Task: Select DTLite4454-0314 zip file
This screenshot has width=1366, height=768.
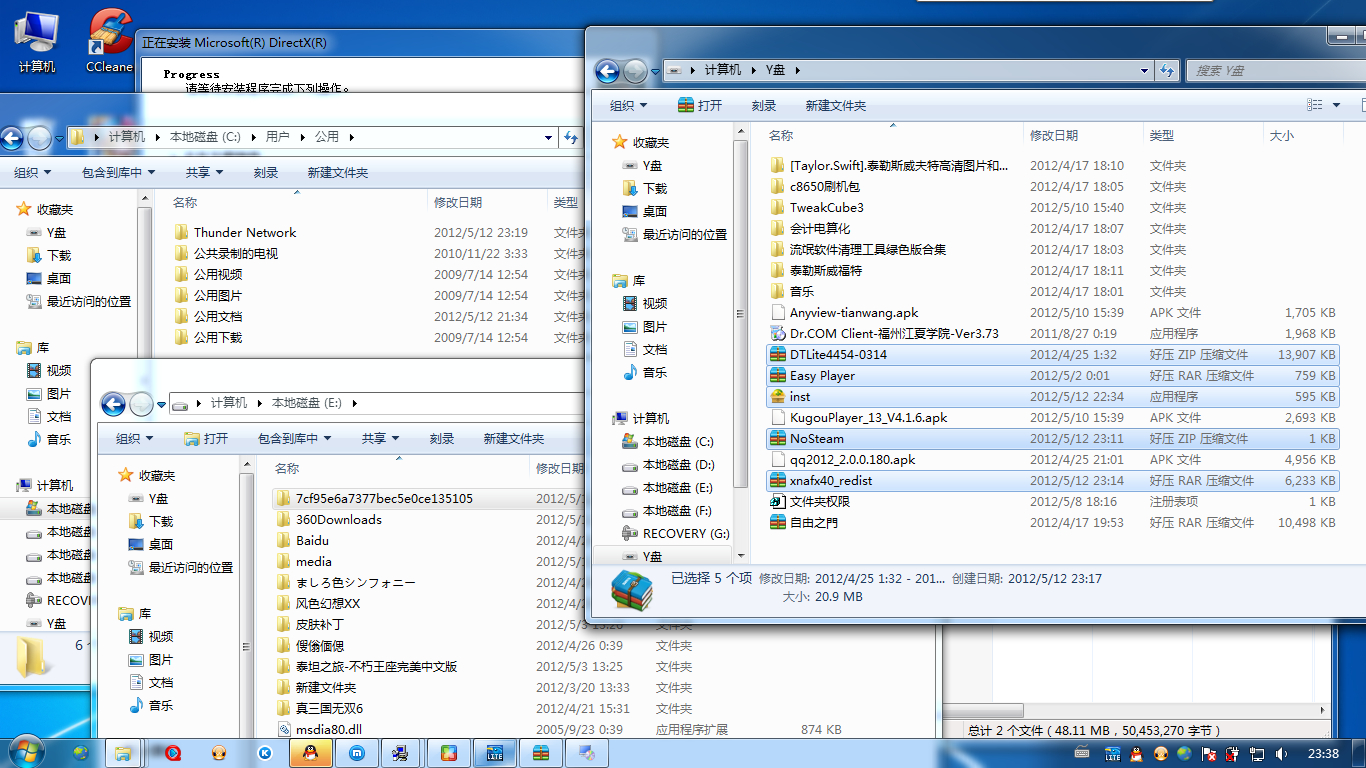Action: coord(1052,354)
